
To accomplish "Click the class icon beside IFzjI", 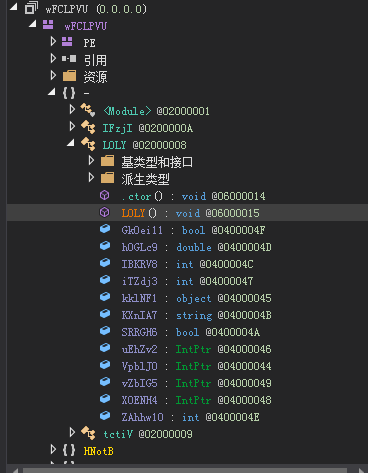I will click(x=88, y=127).
